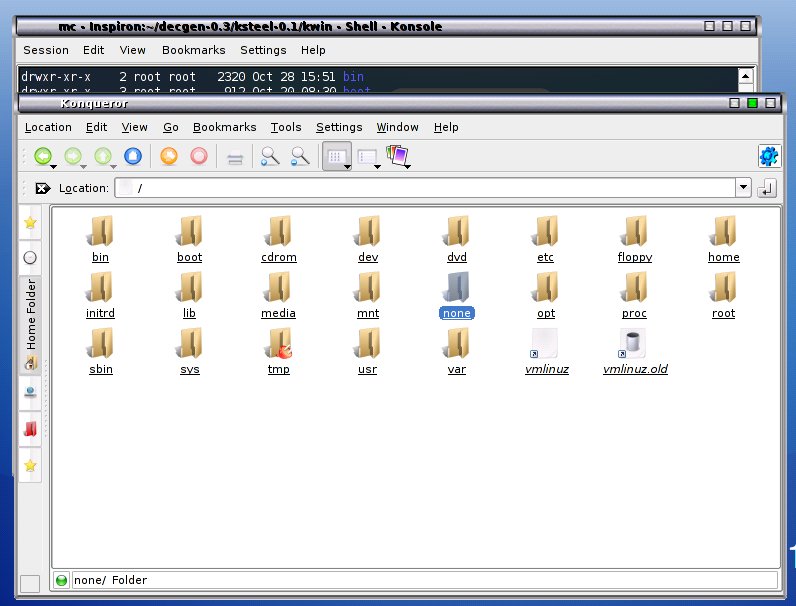Open the bin folder
This screenshot has height=606, width=796.
click(100, 239)
